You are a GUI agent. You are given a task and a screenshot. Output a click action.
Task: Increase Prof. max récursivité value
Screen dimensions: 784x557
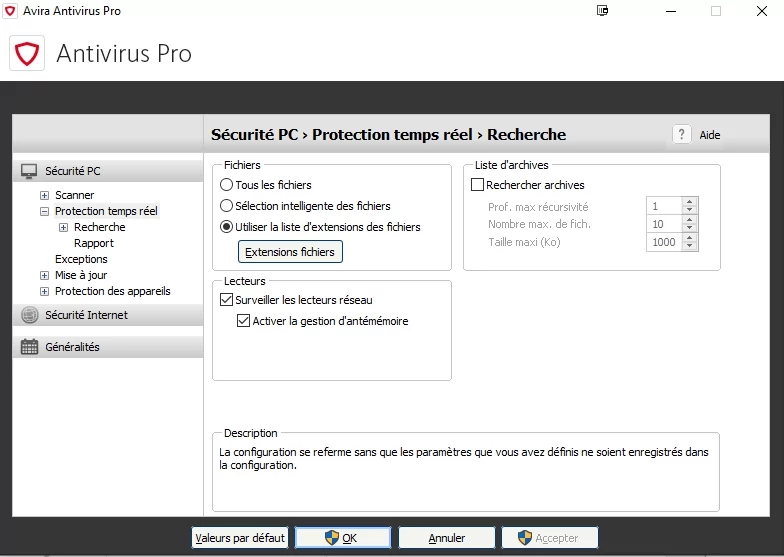(690, 202)
